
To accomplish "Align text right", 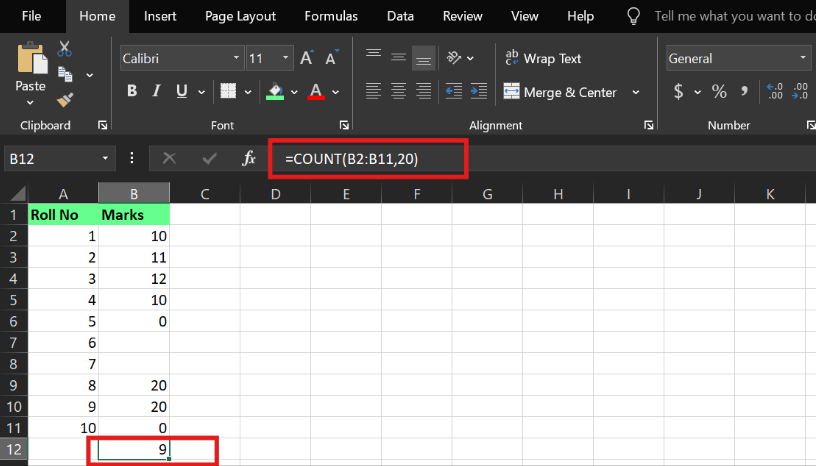I will click(424, 91).
